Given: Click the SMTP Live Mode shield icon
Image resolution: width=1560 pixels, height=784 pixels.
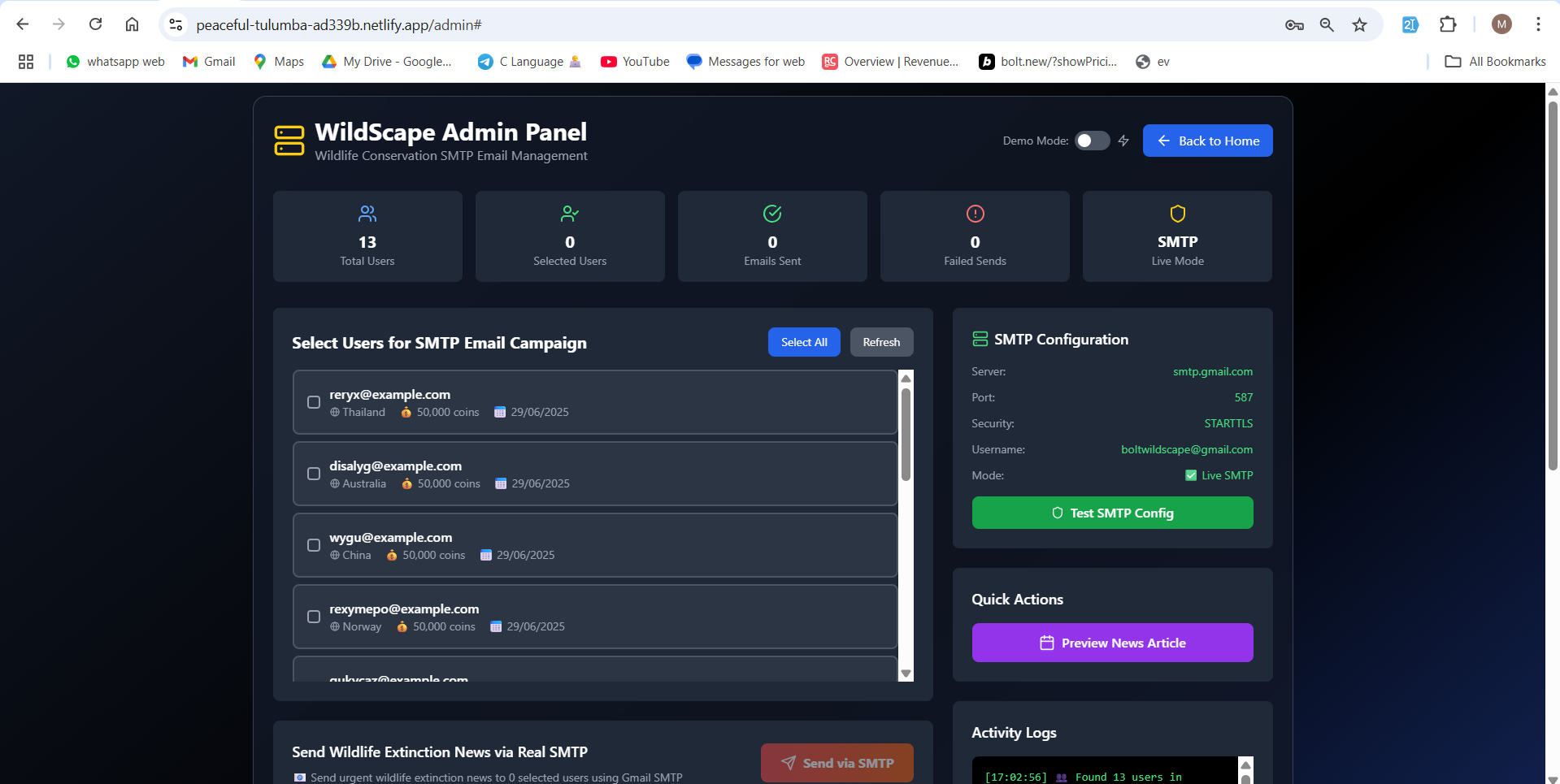Looking at the screenshot, I should coord(1177,214).
